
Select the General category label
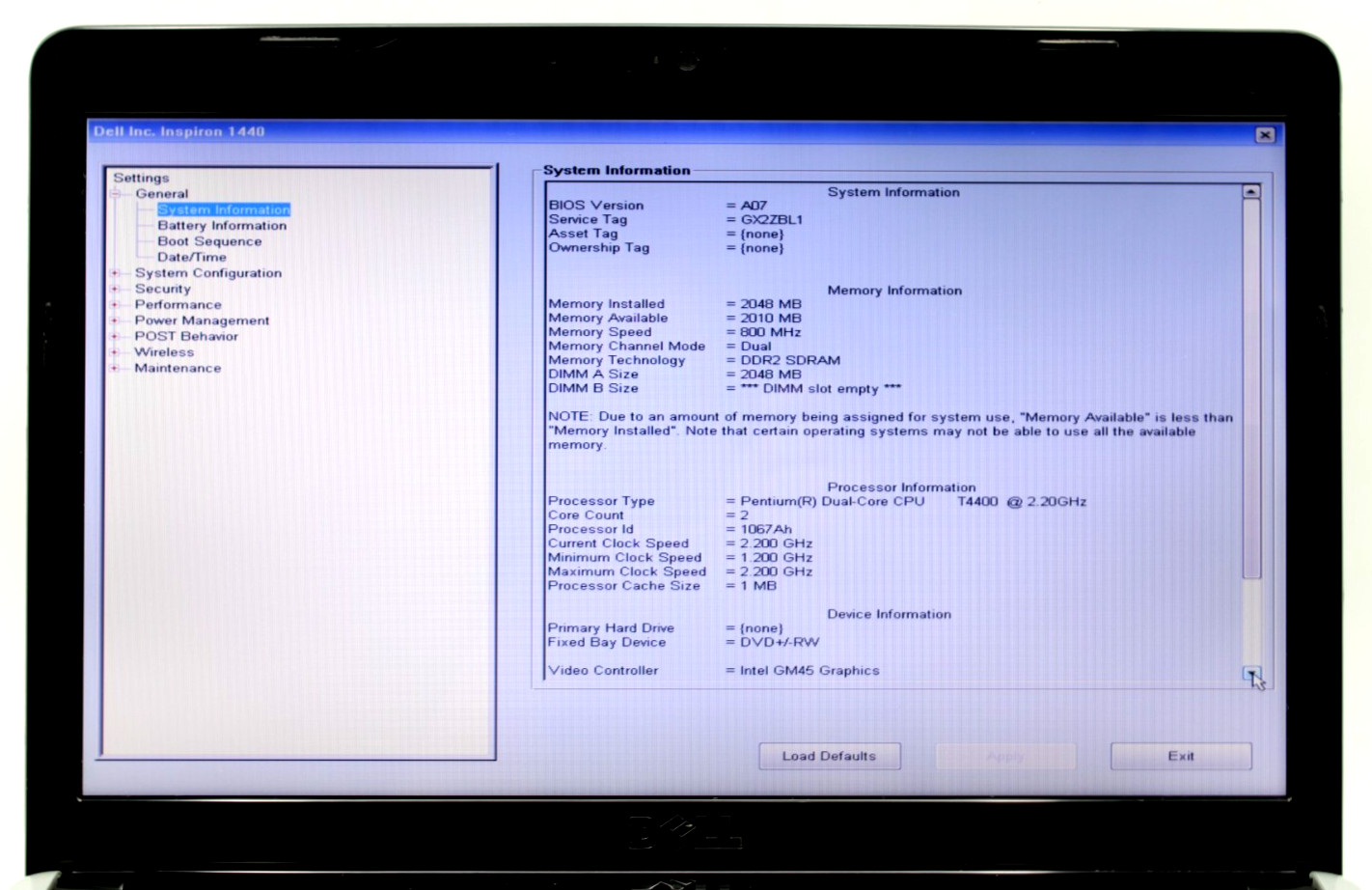[161, 193]
